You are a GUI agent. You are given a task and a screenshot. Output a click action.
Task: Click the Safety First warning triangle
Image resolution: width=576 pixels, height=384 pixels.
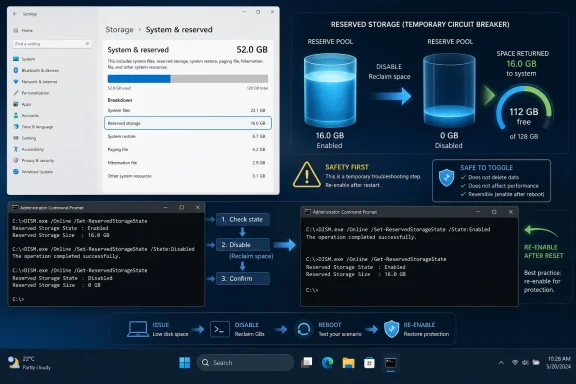[x=307, y=175]
